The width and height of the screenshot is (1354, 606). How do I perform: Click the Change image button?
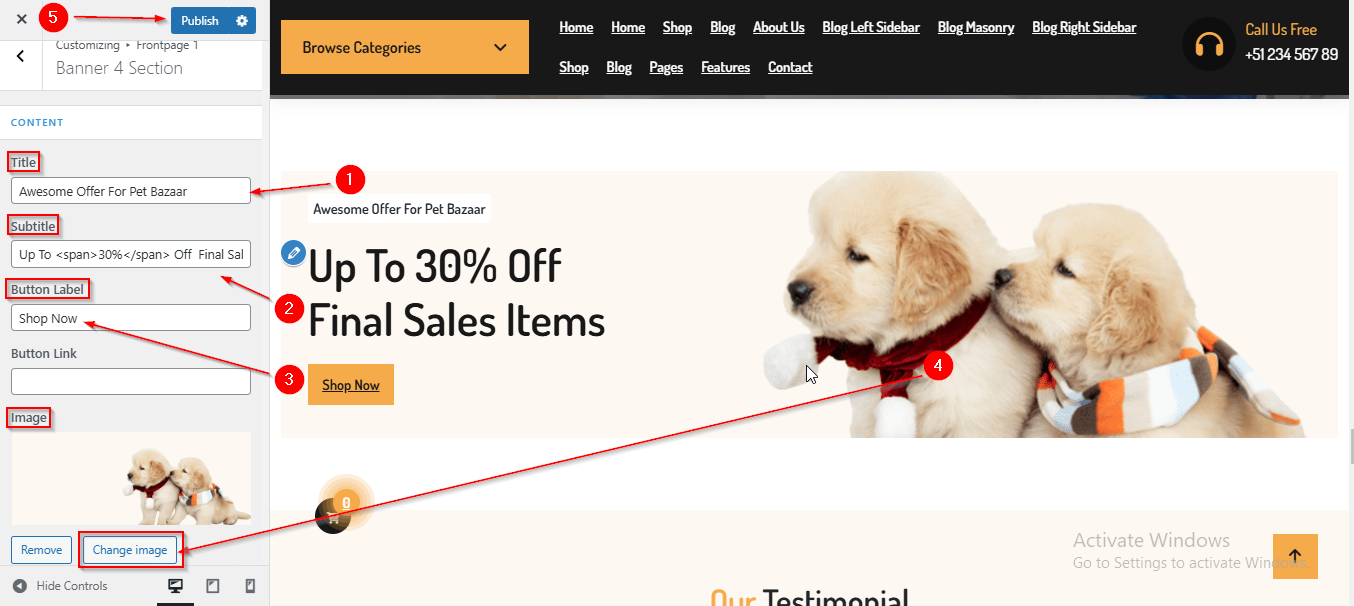pos(130,550)
